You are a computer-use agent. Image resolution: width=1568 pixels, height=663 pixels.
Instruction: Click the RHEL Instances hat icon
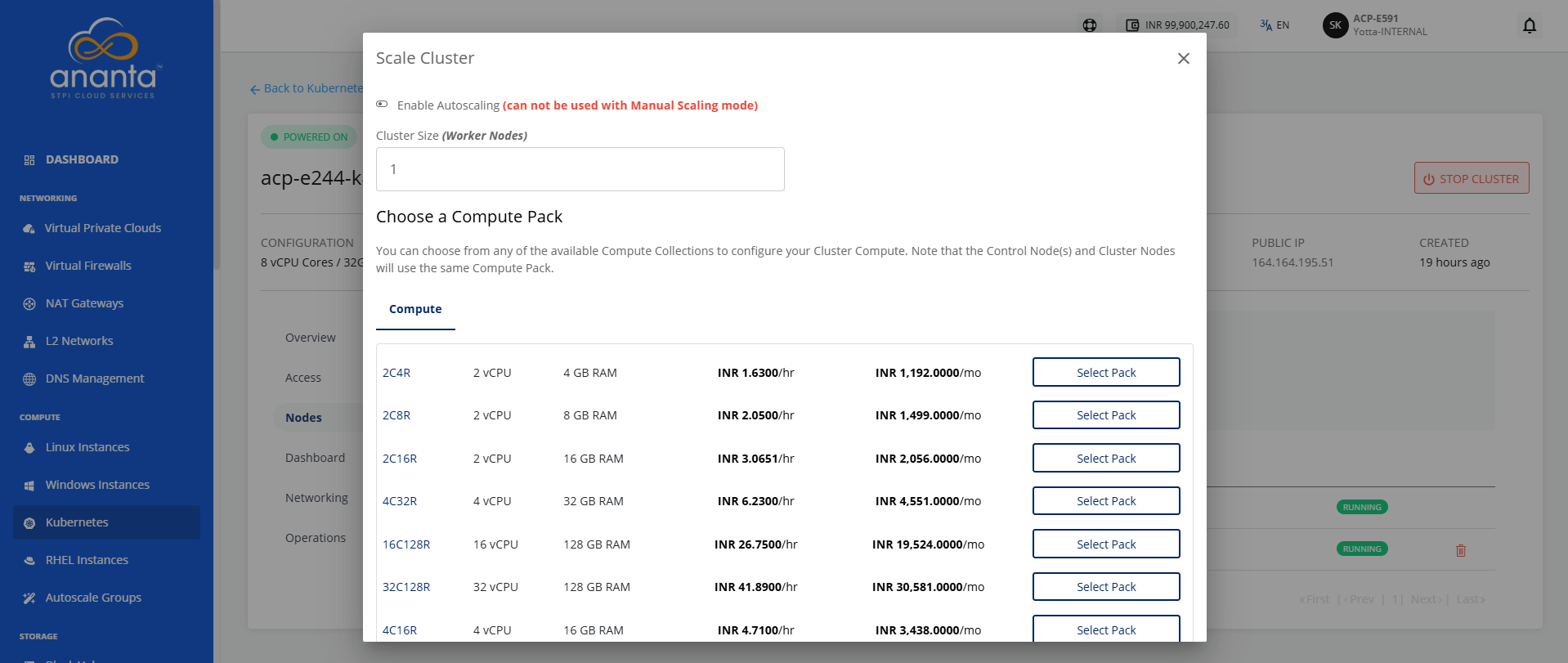pos(29,561)
